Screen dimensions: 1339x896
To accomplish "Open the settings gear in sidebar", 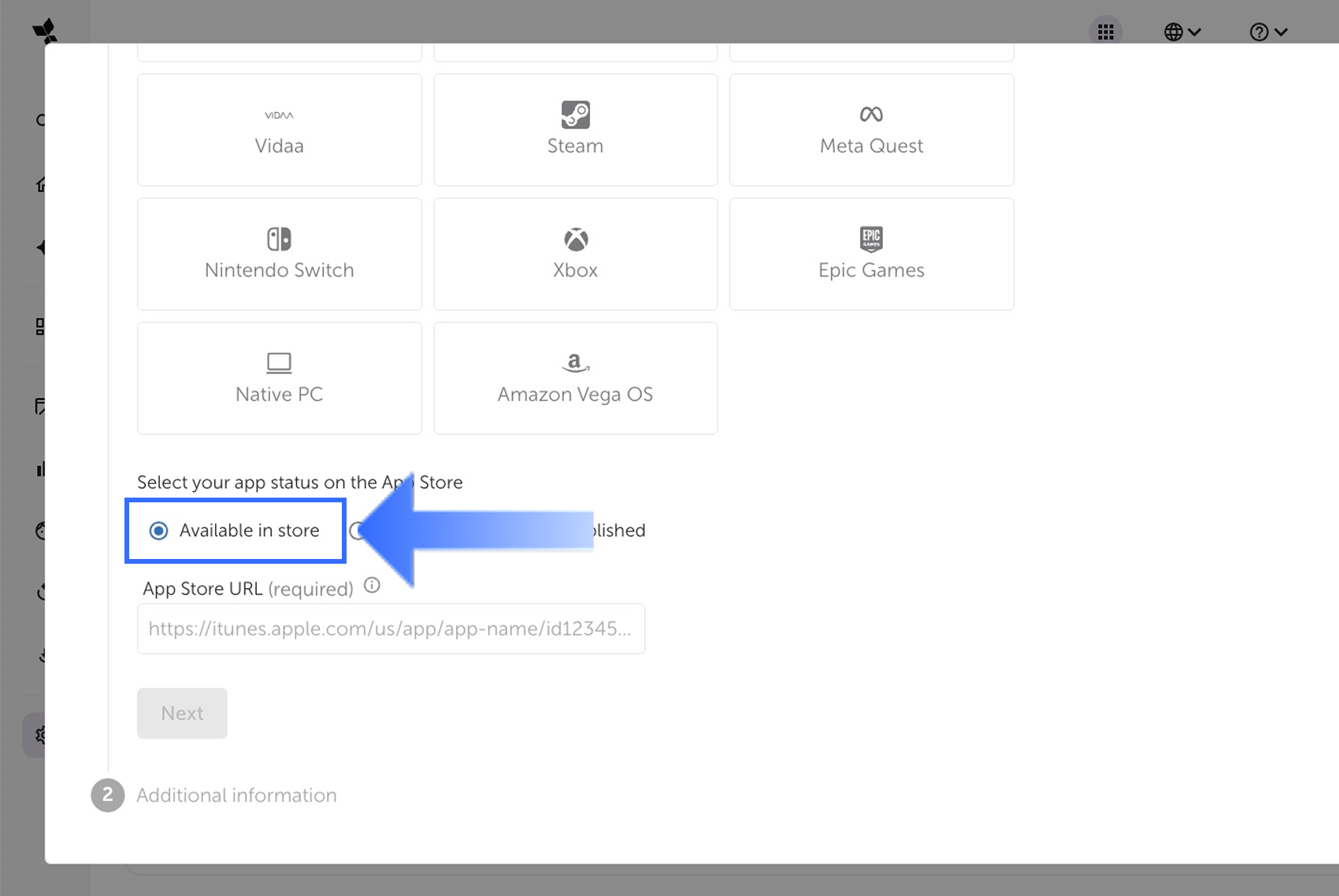I will coord(39,735).
